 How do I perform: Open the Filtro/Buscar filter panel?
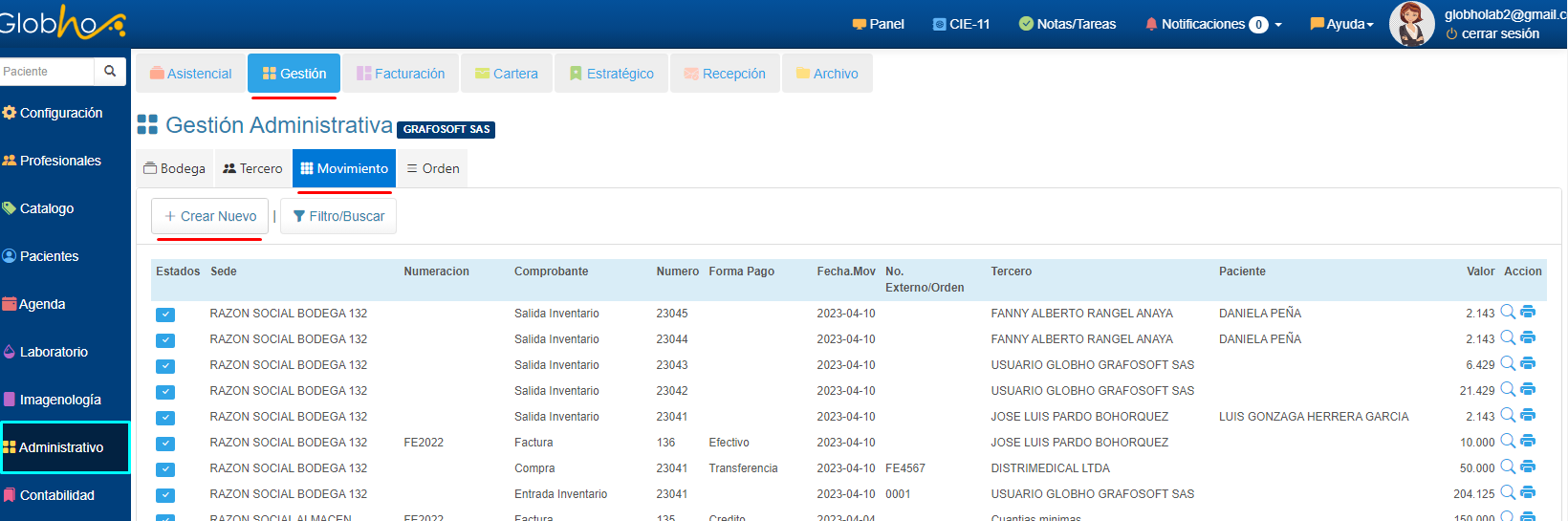click(338, 216)
